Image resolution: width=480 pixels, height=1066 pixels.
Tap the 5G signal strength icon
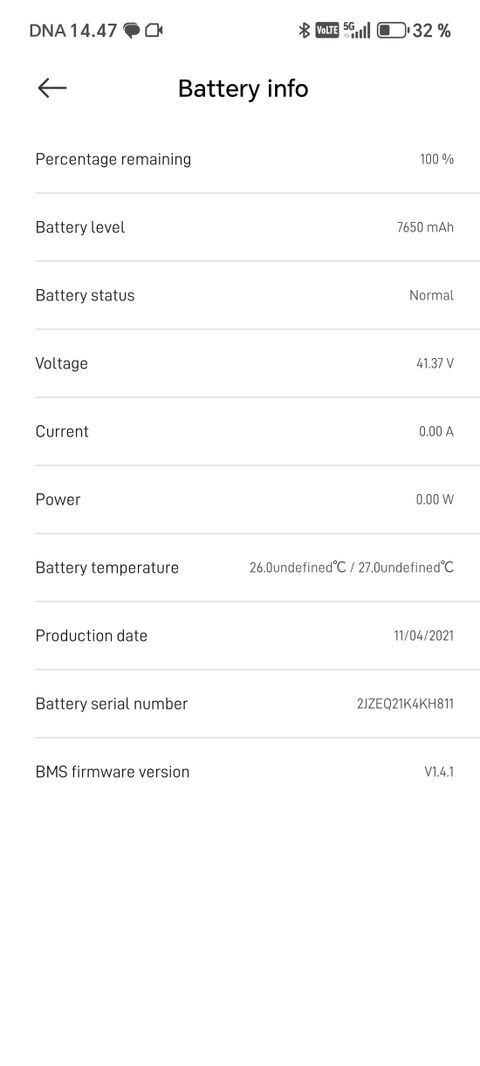[x=357, y=30]
